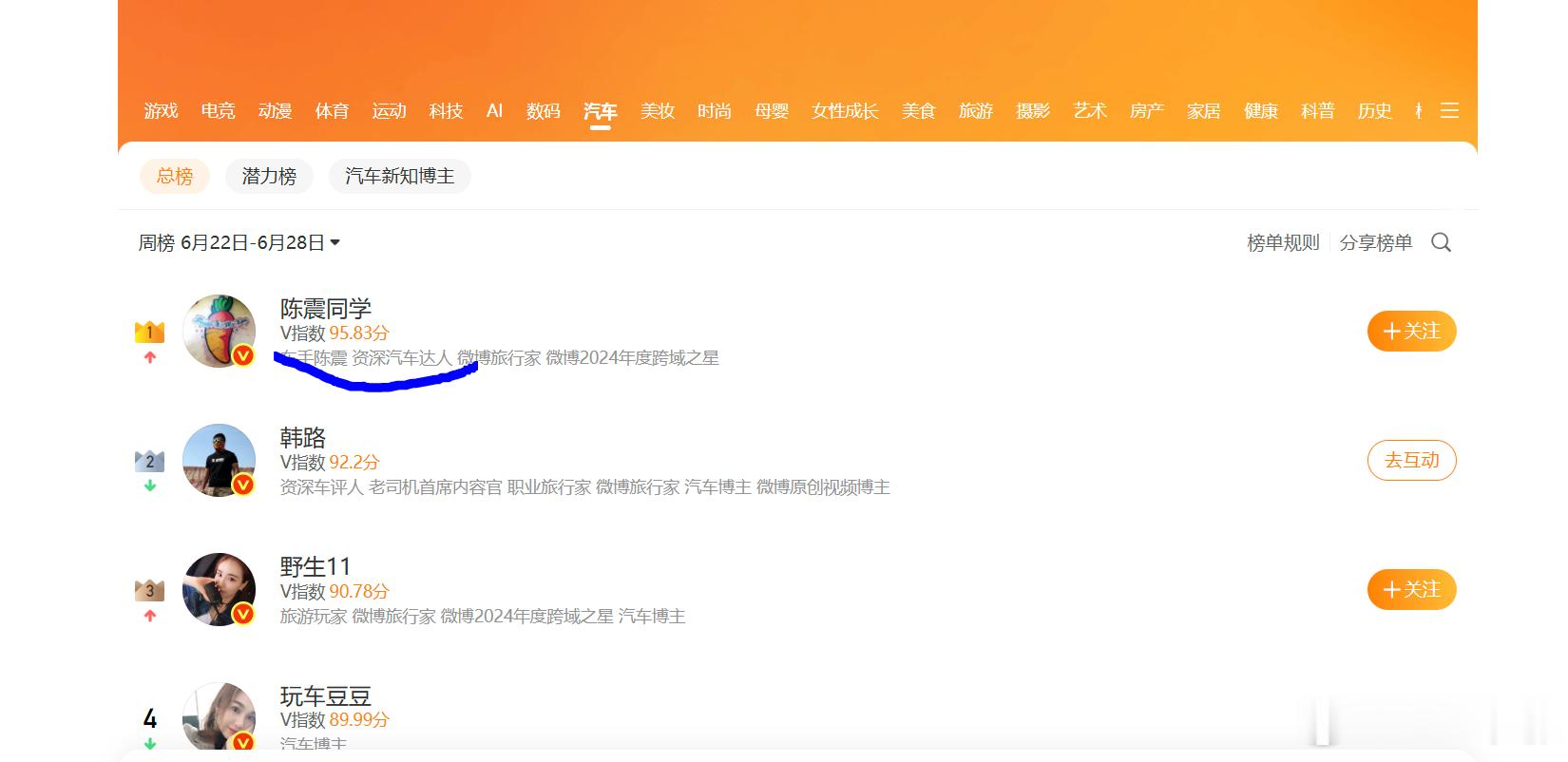Select the 总榜 ranking filter
Screen dimensions: 1568x762
pos(175,176)
